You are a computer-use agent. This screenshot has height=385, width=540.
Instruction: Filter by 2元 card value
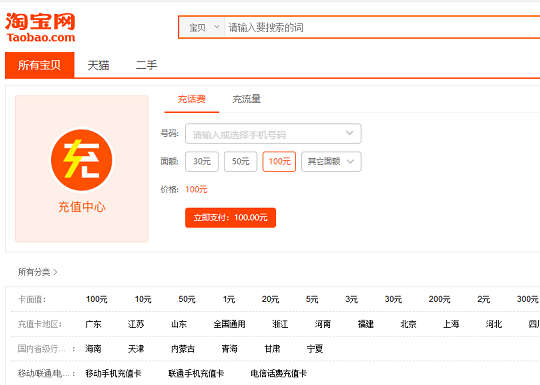(x=484, y=299)
